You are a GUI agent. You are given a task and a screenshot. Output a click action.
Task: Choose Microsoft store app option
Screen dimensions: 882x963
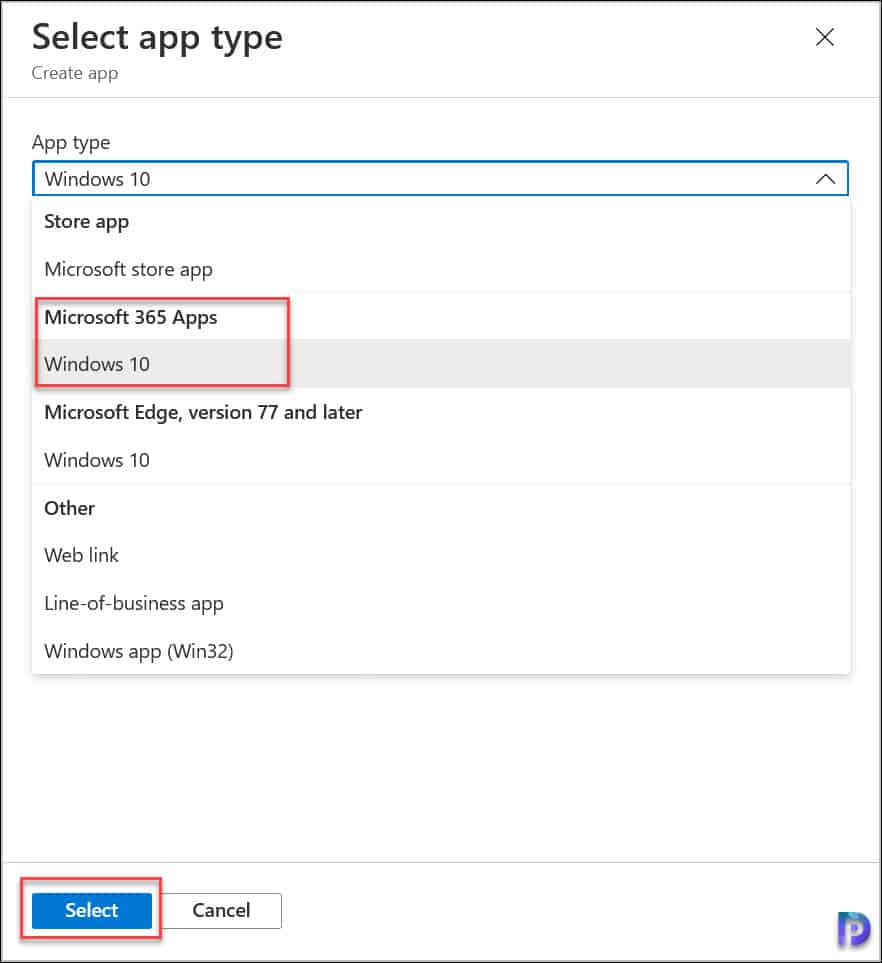click(441, 269)
